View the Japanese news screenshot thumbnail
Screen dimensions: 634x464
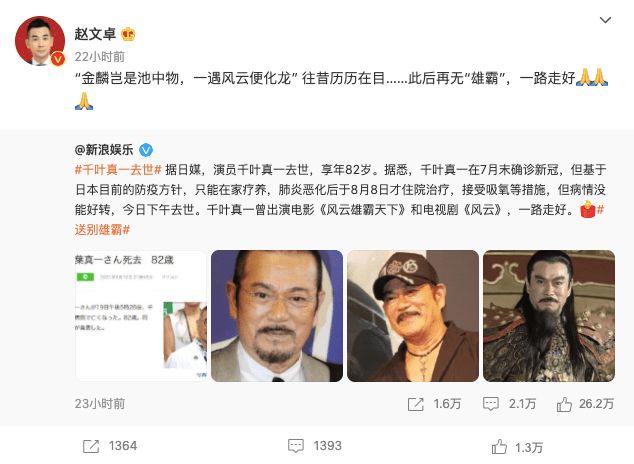pyautogui.click(x=141, y=316)
